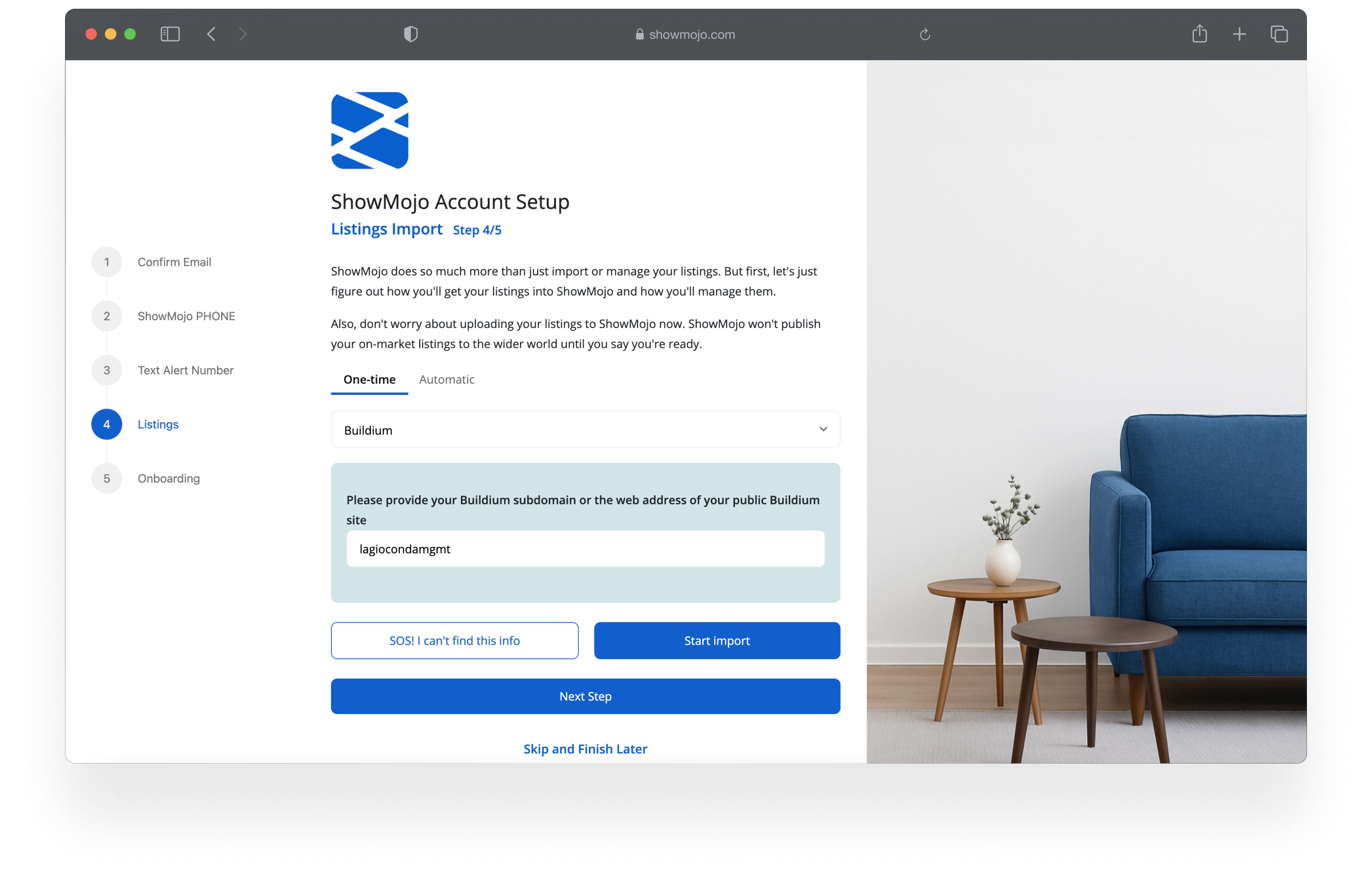Click SOS! I can't find this info

tap(454, 640)
